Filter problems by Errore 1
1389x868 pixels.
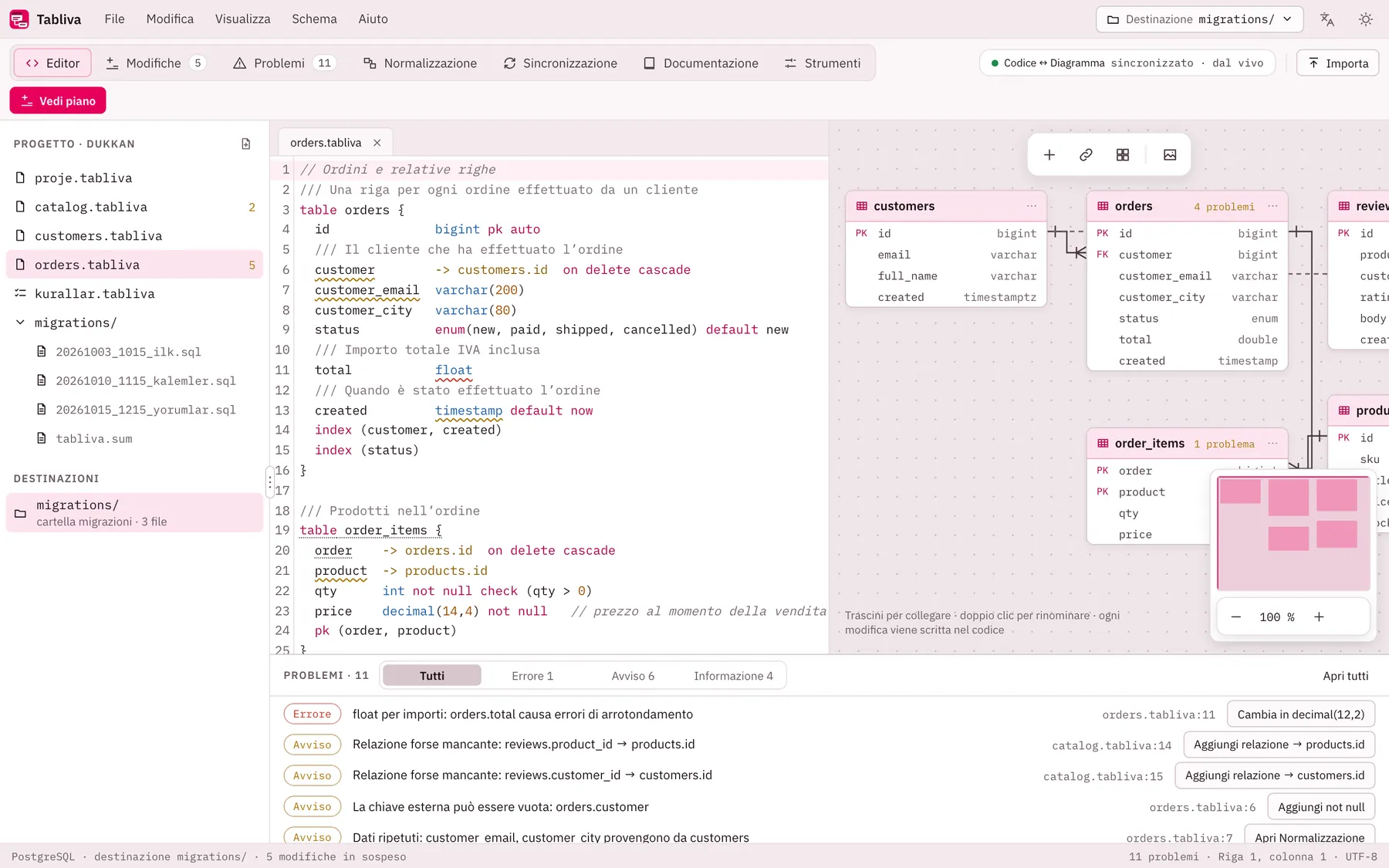pyautogui.click(x=532, y=676)
